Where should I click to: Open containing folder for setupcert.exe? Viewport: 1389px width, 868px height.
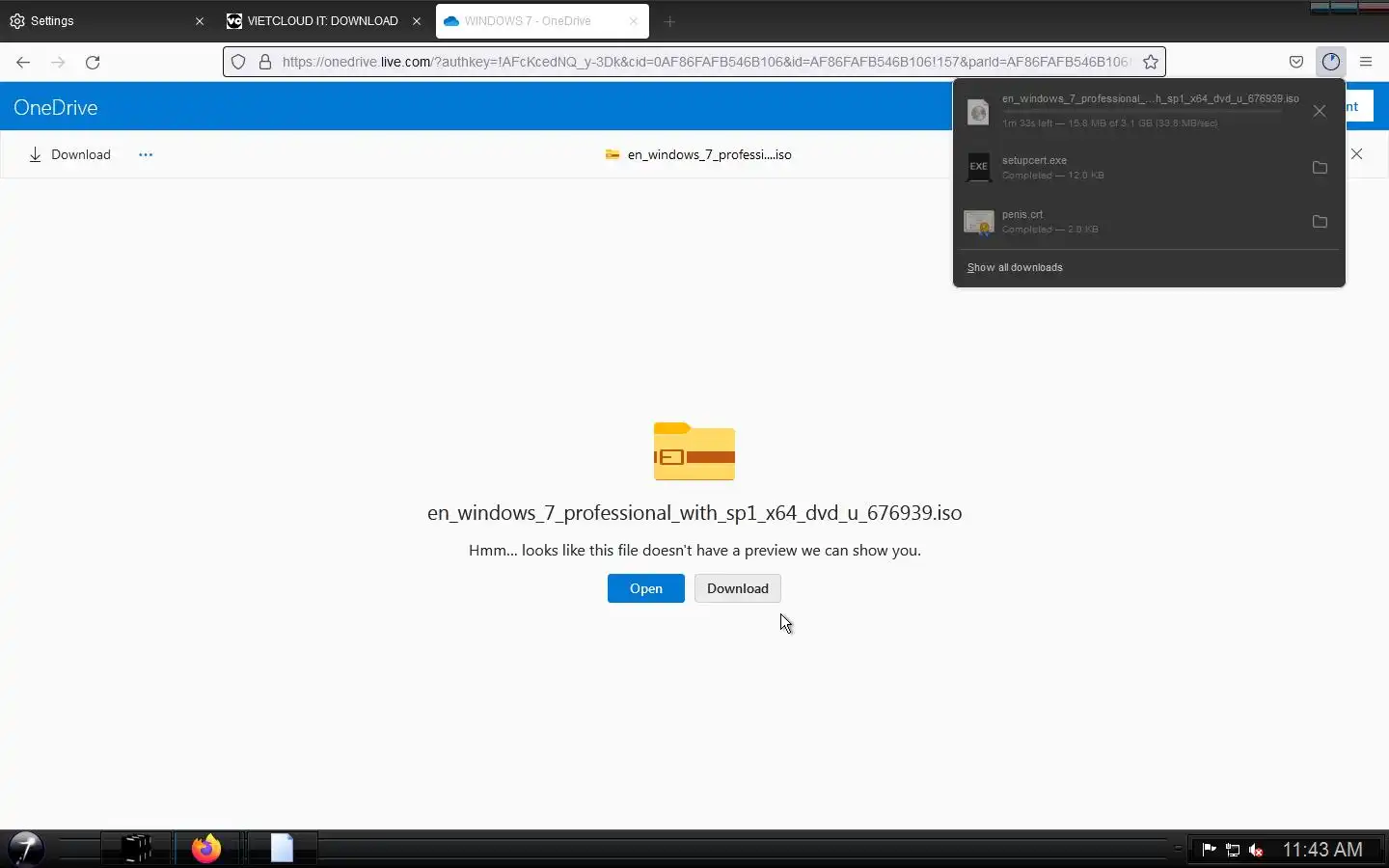point(1320,168)
